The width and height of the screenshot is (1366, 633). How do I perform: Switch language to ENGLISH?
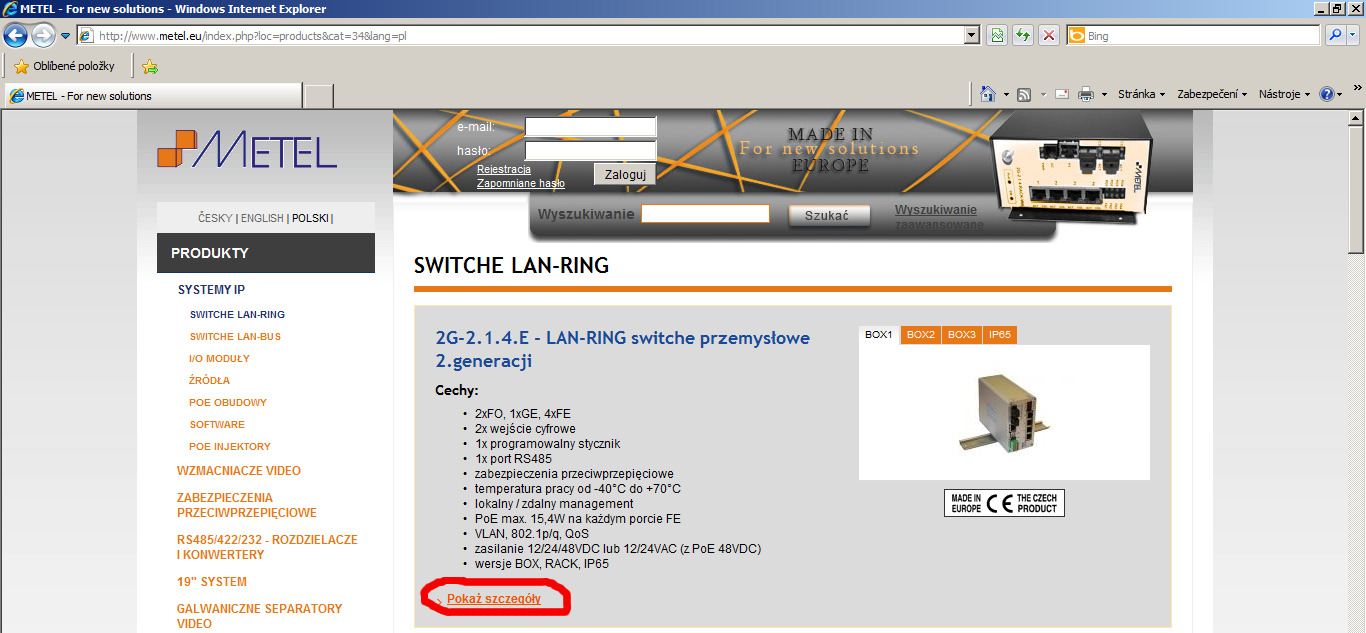[x=262, y=218]
